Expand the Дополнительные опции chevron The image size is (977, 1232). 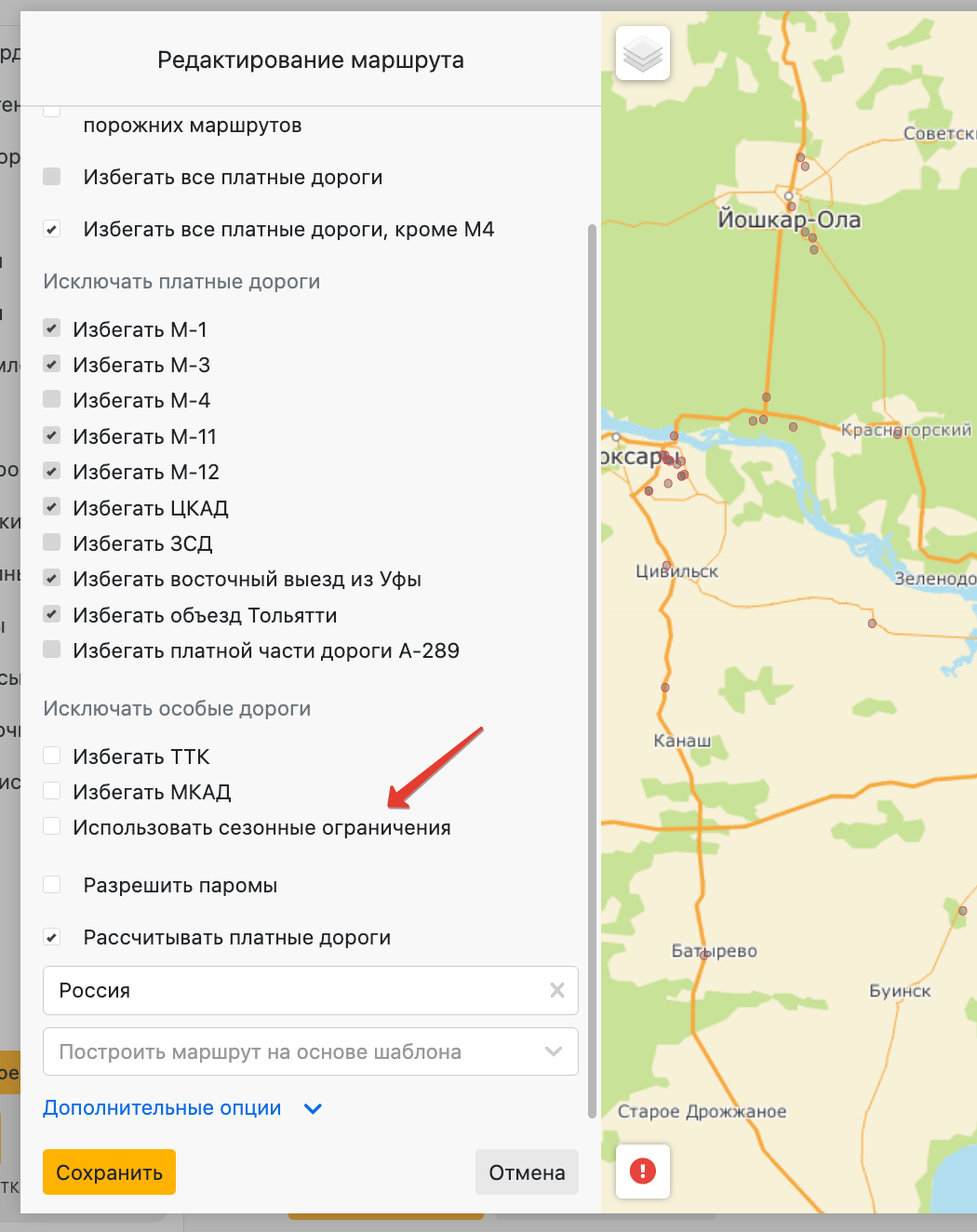click(314, 1108)
